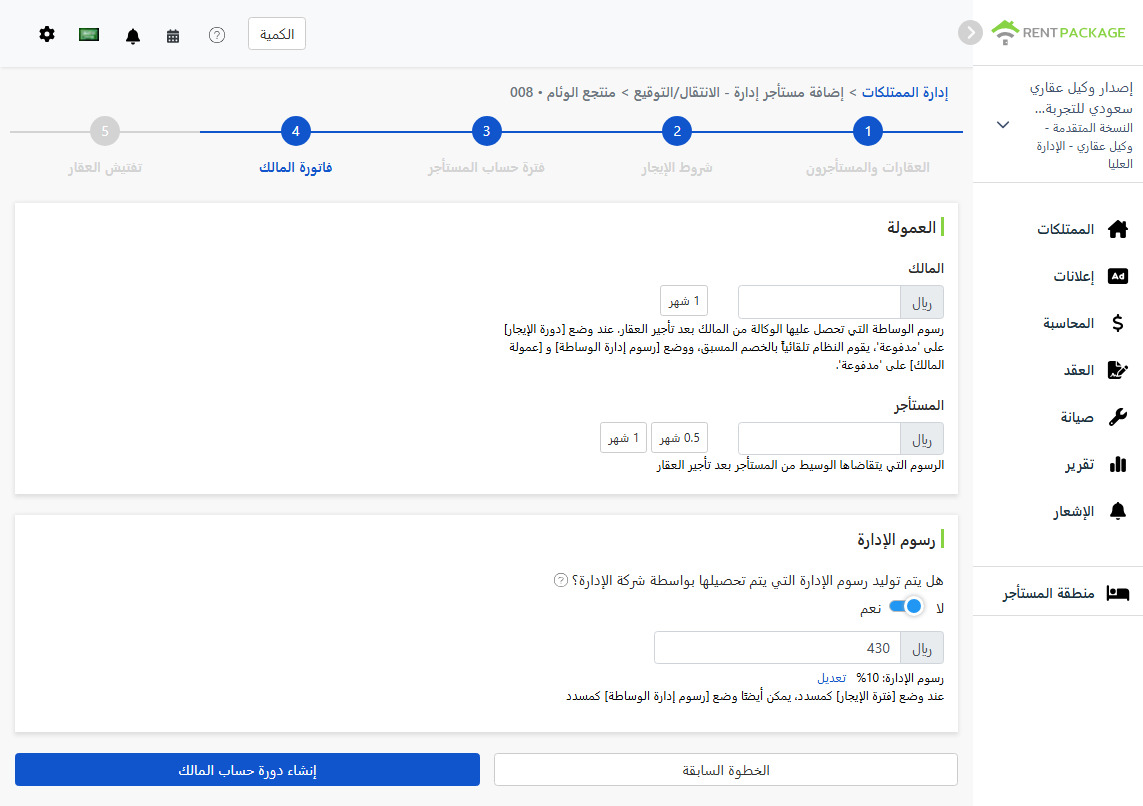The image size is (1143, 806).
Task: Select step 4 circle فاتورة المالك
Action: 295,131
